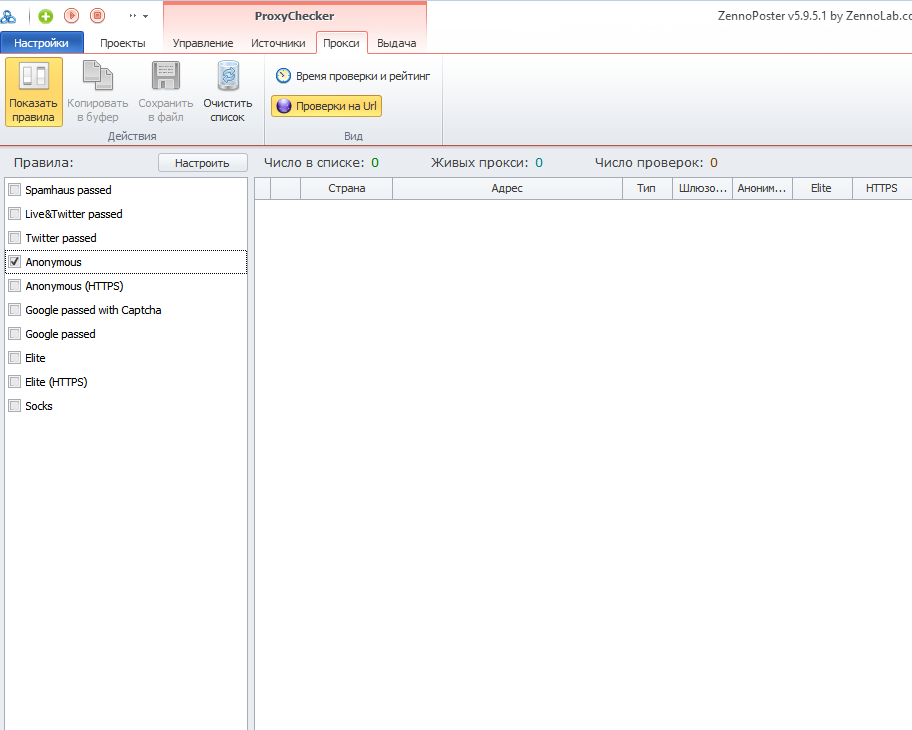Screen dimensions: 912x730
Task: Sort by the Аноним... column header
Action: (762, 188)
